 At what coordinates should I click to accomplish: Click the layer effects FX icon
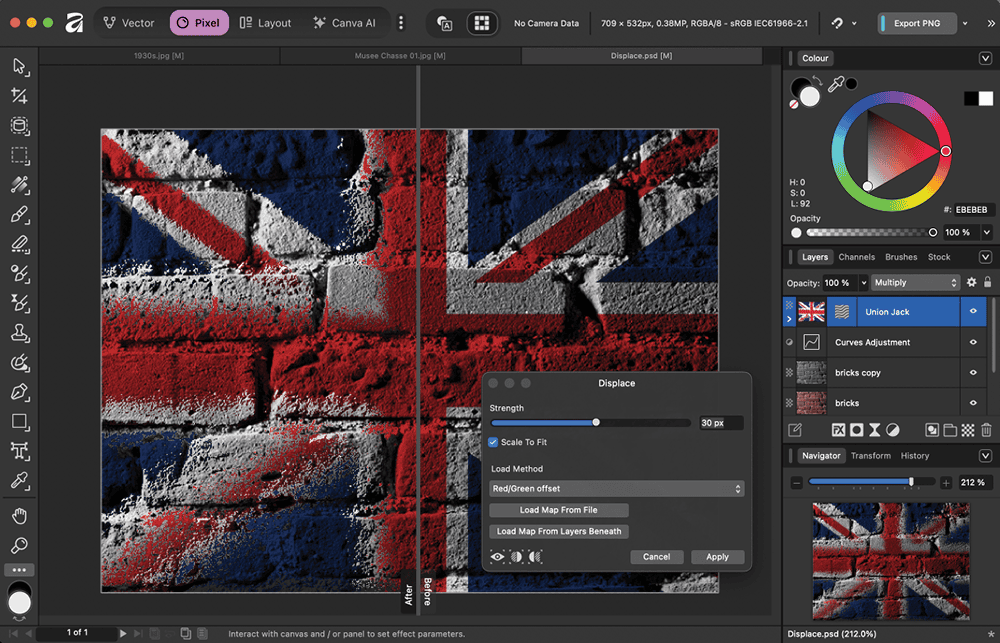click(x=839, y=430)
